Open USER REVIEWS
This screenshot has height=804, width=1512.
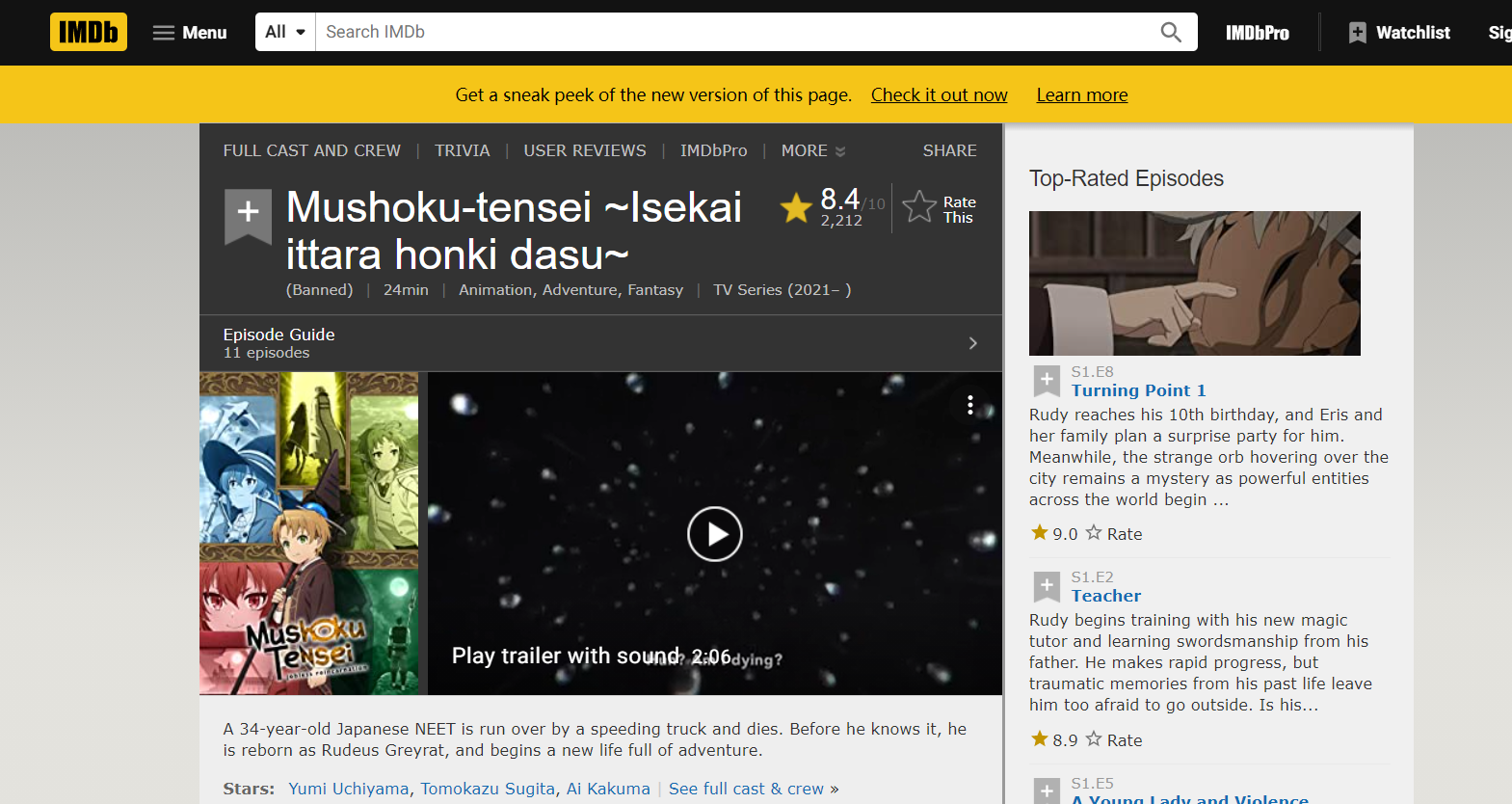click(x=584, y=150)
